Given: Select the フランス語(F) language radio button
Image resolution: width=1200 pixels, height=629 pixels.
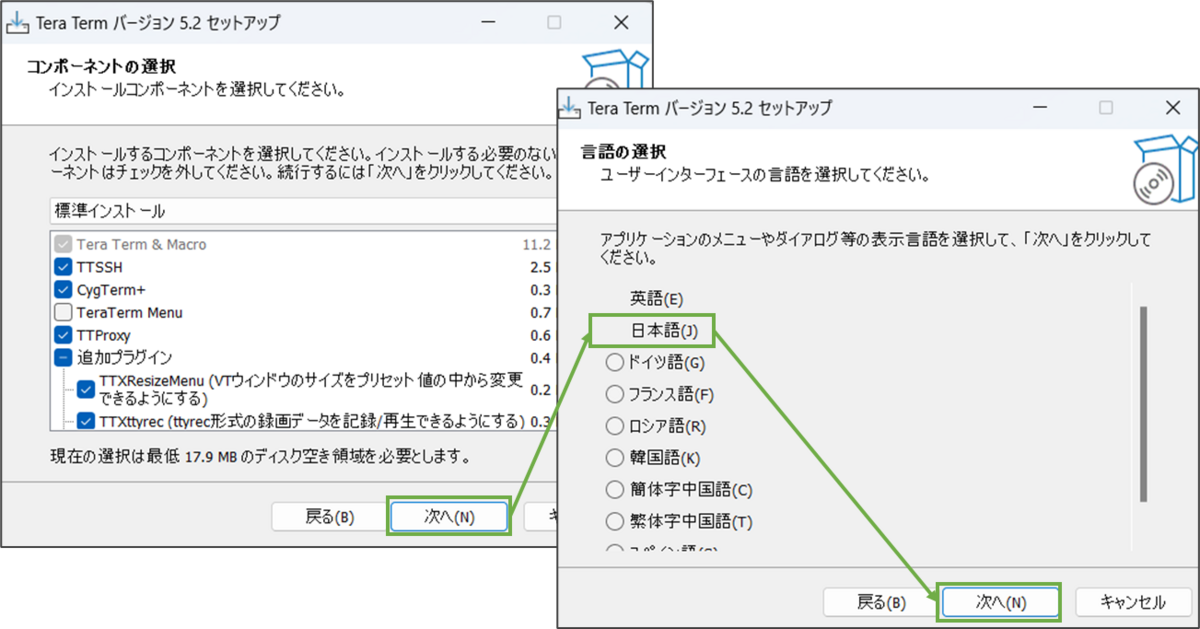Looking at the screenshot, I should (614, 394).
